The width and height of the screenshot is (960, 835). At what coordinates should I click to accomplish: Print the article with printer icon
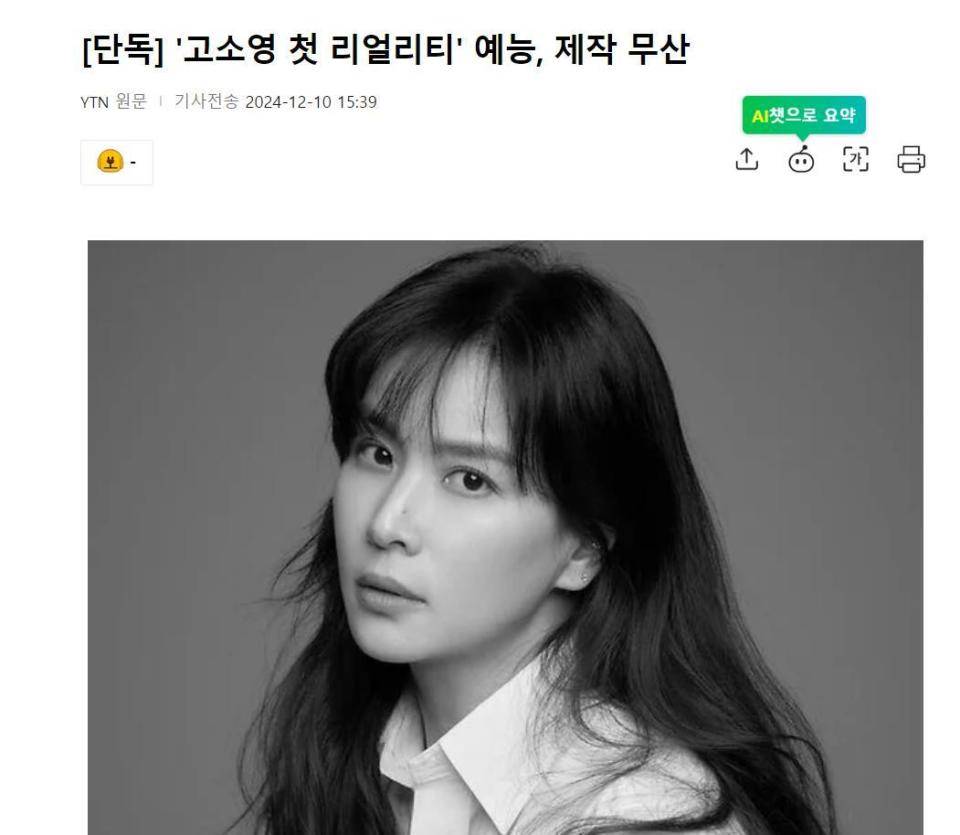click(910, 160)
